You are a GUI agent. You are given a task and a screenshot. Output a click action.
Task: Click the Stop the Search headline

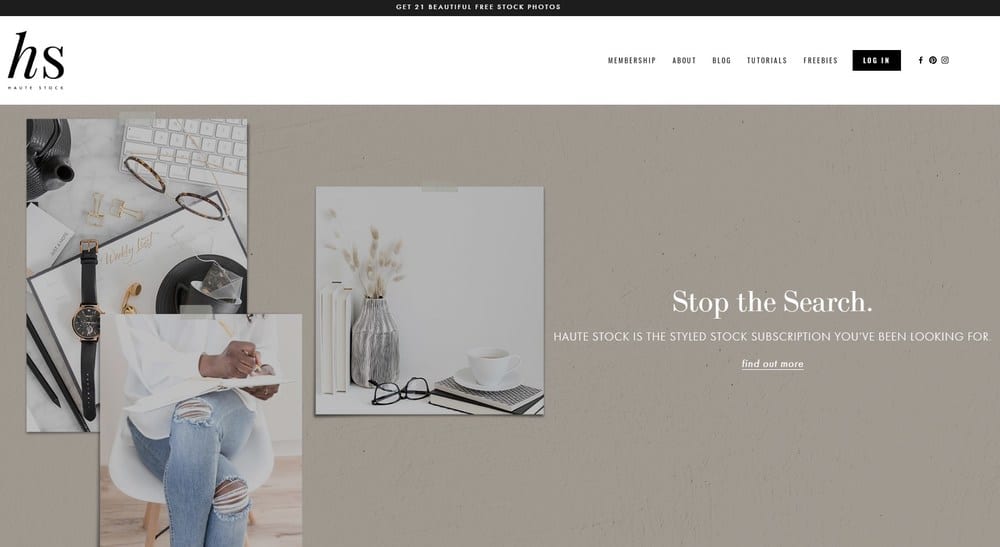[x=772, y=302]
